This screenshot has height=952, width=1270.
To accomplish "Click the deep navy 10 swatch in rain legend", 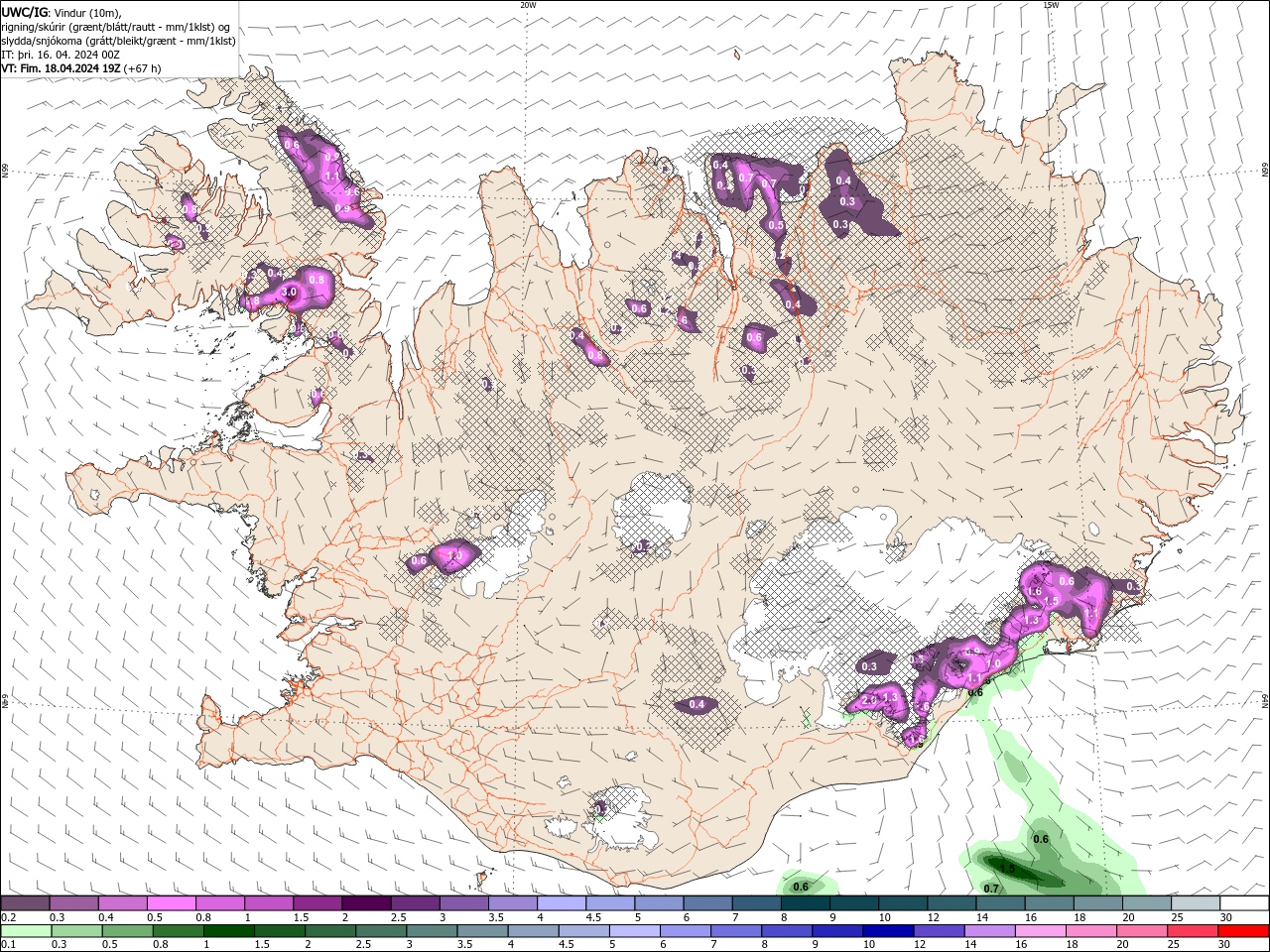I will click(887, 930).
